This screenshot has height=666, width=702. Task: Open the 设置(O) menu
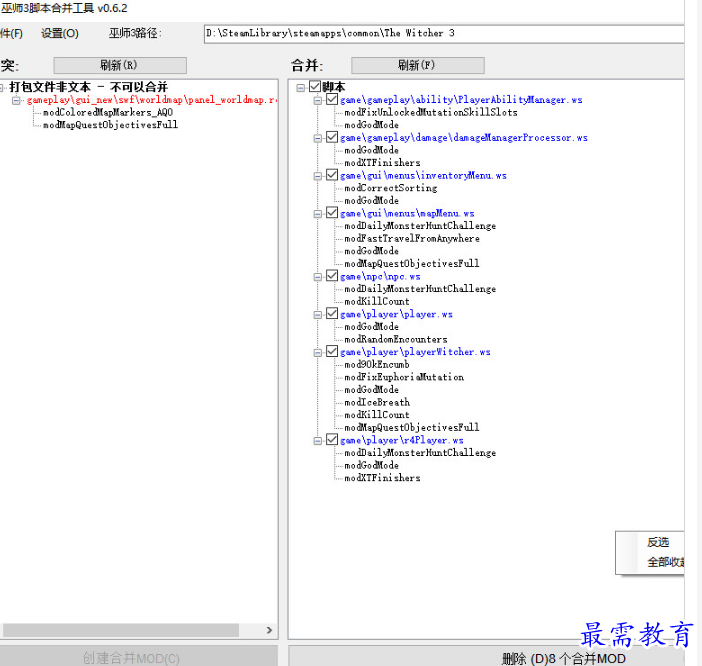click(x=60, y=33)
